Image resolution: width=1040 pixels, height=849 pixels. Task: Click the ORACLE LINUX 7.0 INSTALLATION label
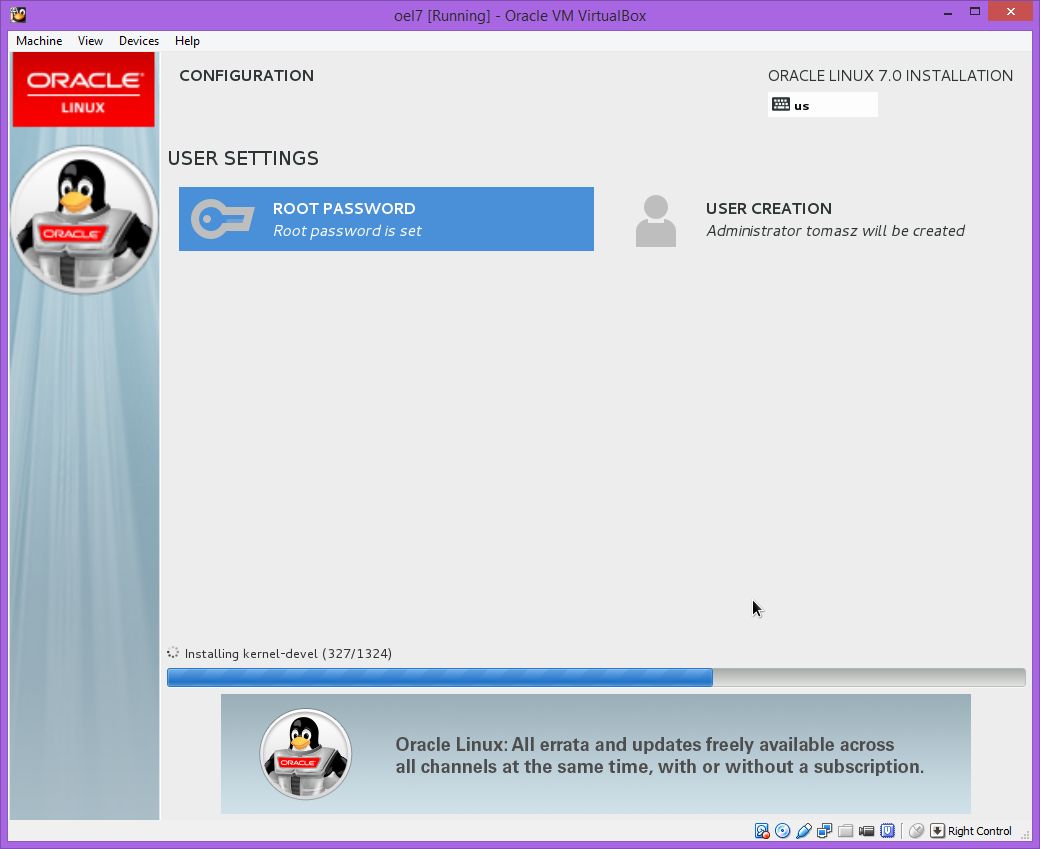pos(890,76)
